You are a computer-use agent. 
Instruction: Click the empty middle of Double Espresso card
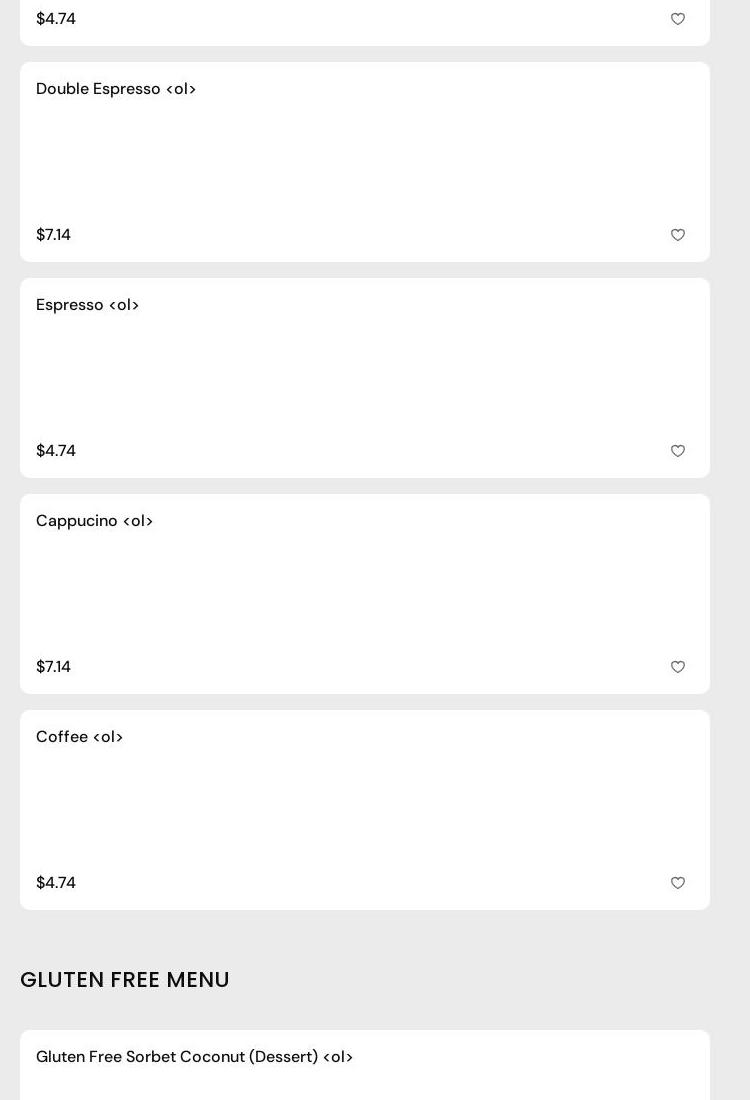tap(365, 162)
